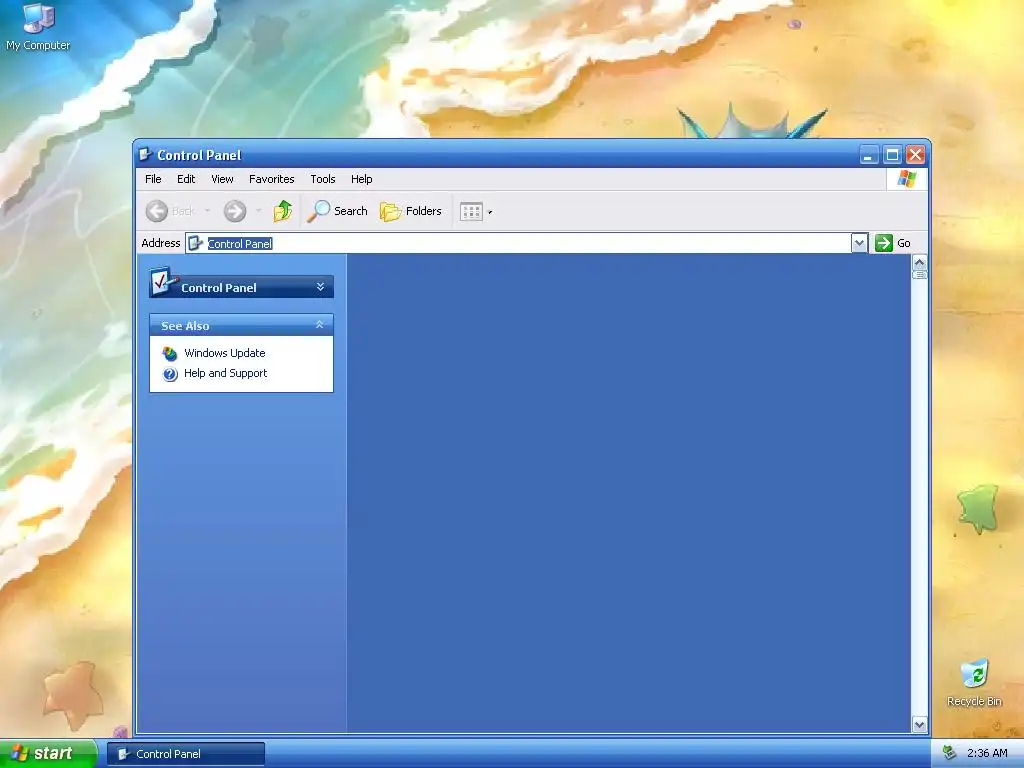Select the My Computer desktop icon
This screenshot has height=768, width=1024.
38,27
